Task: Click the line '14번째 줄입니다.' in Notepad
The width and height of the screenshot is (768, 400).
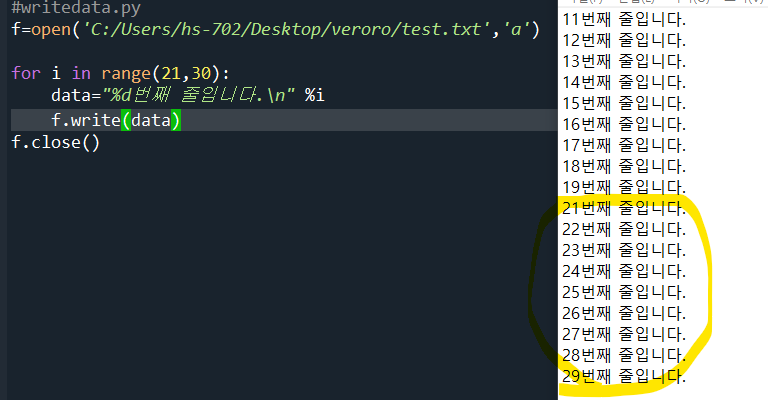Action: coord(624,83)
